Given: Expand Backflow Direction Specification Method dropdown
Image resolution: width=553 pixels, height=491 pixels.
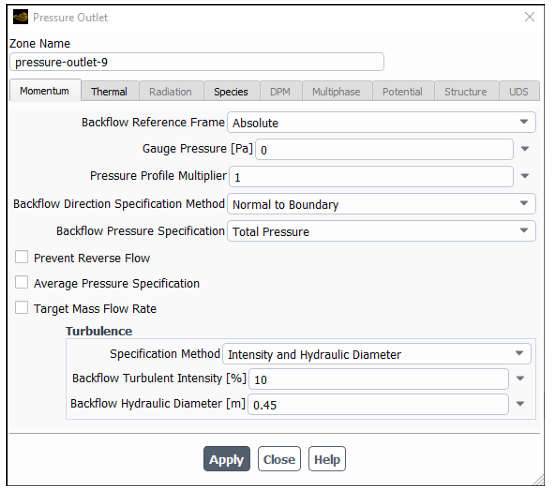Looking at the screenshot, I should (x=381, y=204).
